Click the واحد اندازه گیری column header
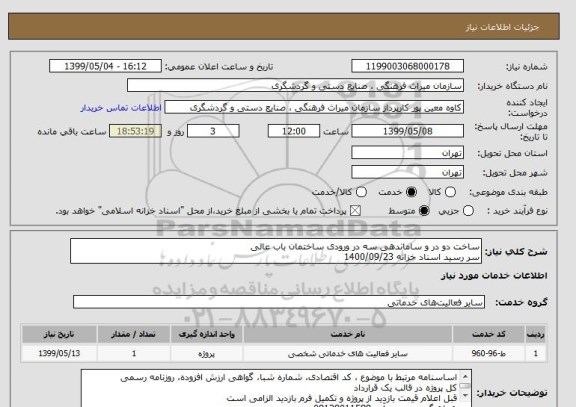Screen dimensions: 576x407 (x=206, y=334)
